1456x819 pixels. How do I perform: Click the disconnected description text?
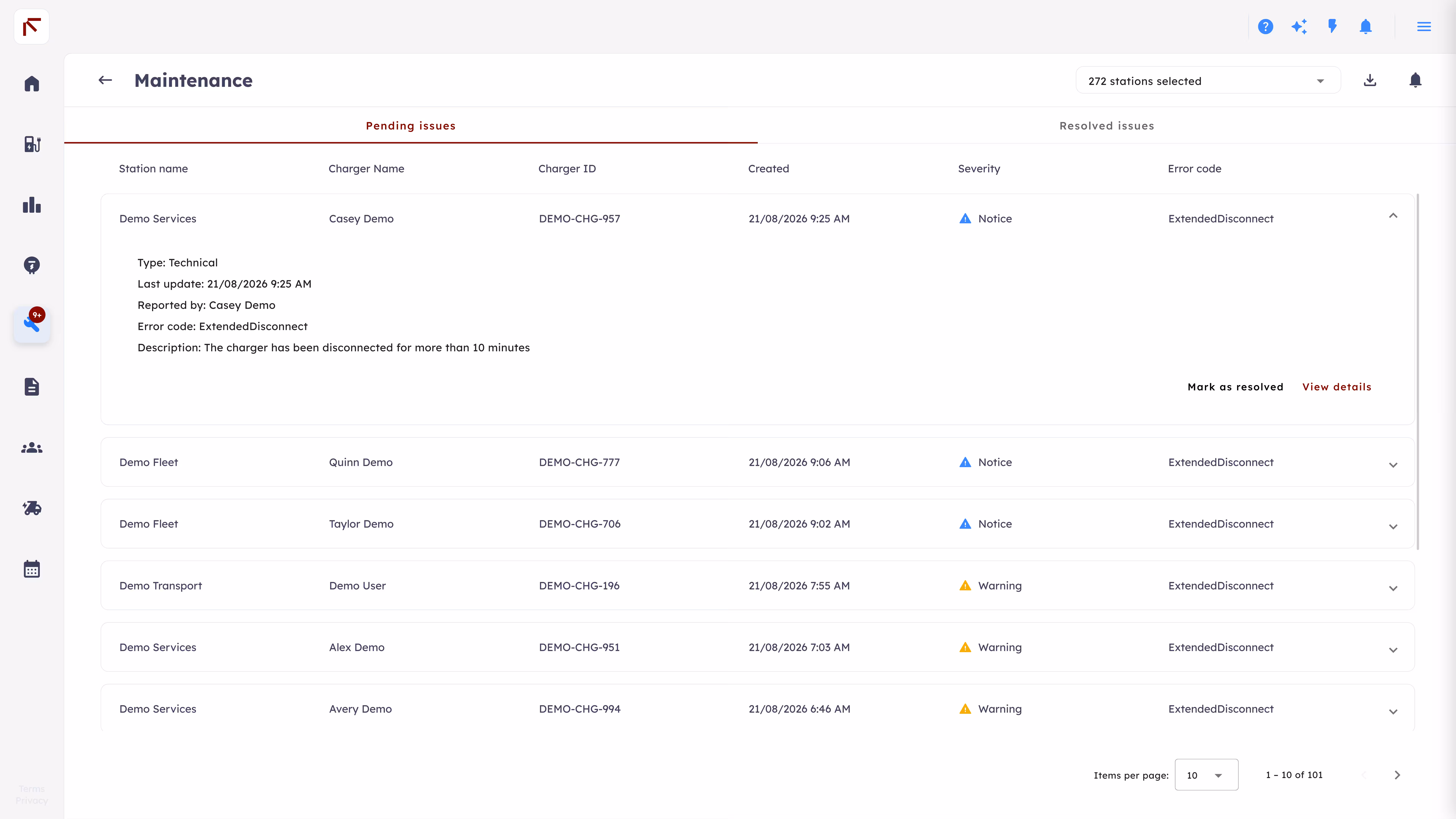[x=333, y=348]
